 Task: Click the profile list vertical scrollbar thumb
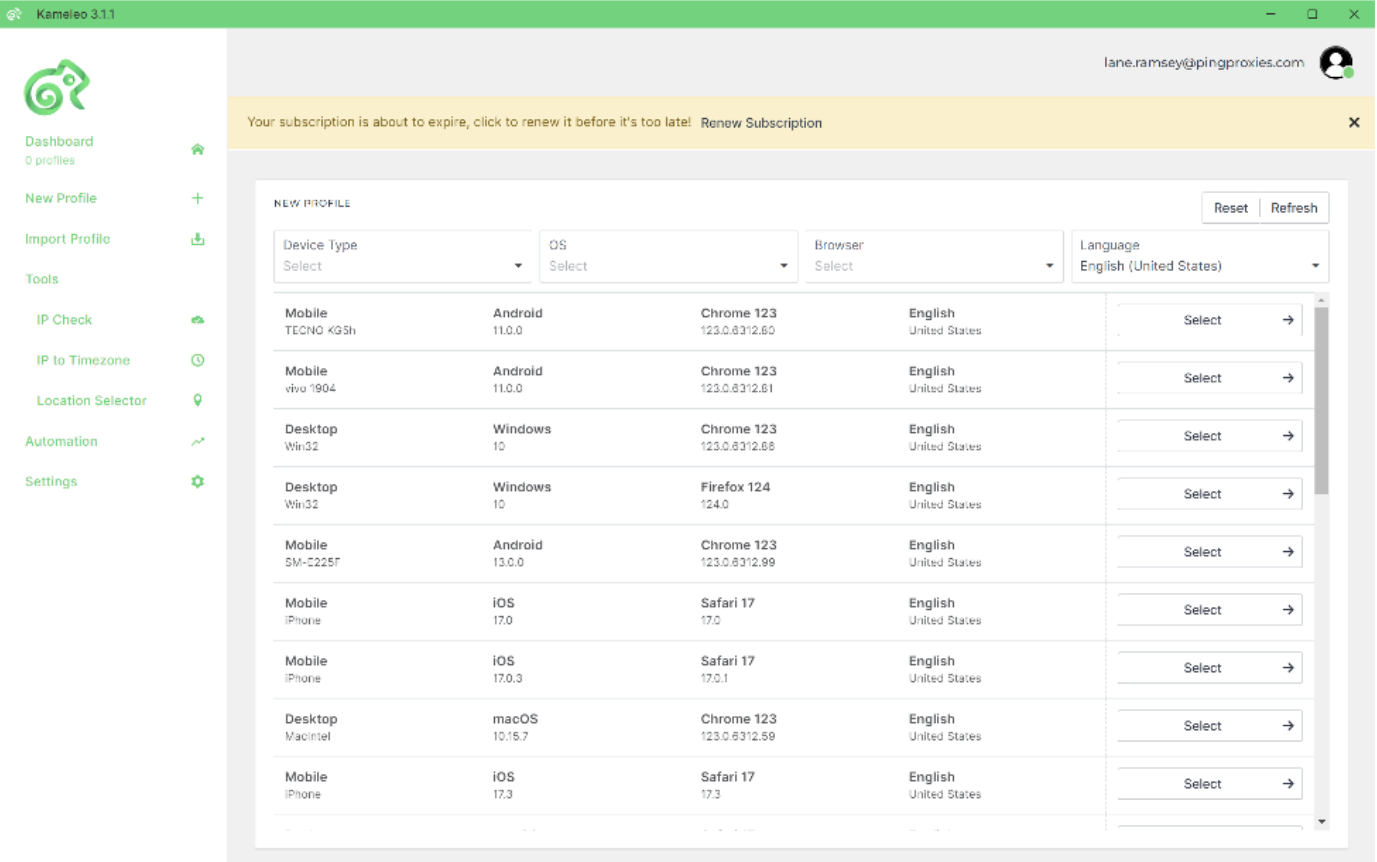click(1321, 400)
